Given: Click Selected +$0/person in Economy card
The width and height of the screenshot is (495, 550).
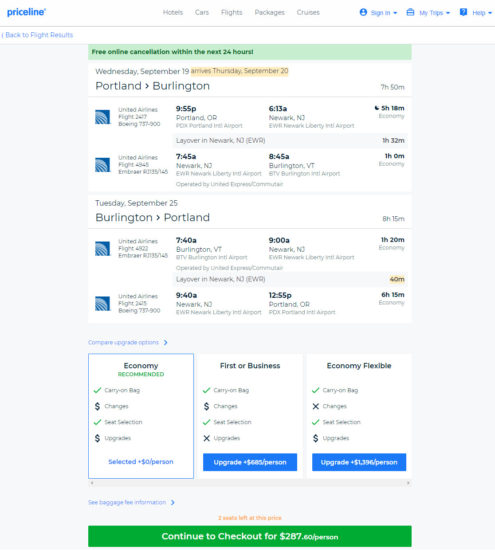Looking at the screenshot, I should (x=141, y=462).
